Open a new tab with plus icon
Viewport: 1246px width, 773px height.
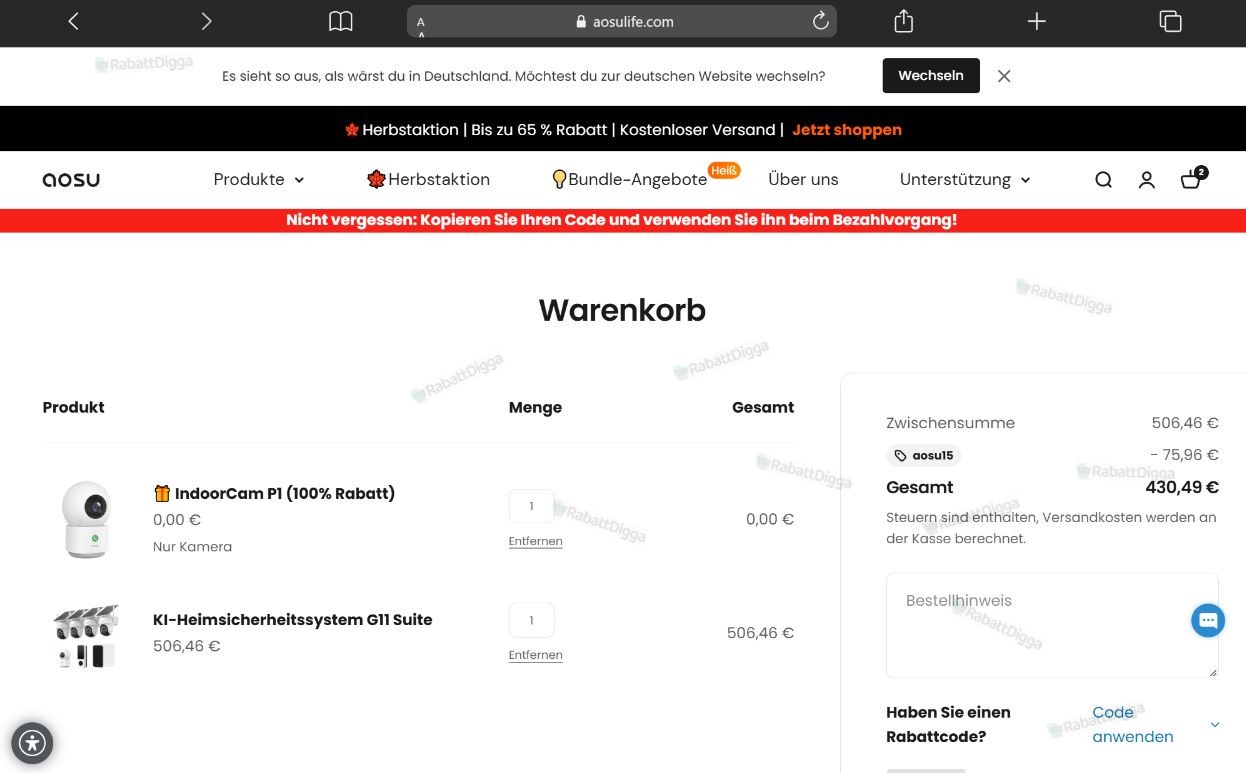(x=1037, y=21)
